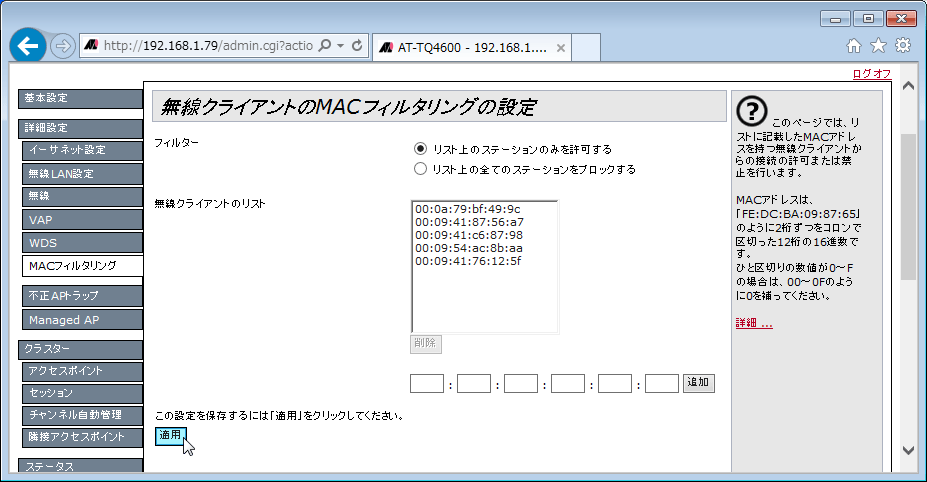927x482 pixels.
Task: Click the help question mark icon
Action: pyautogui.click(x=752, y=111)
